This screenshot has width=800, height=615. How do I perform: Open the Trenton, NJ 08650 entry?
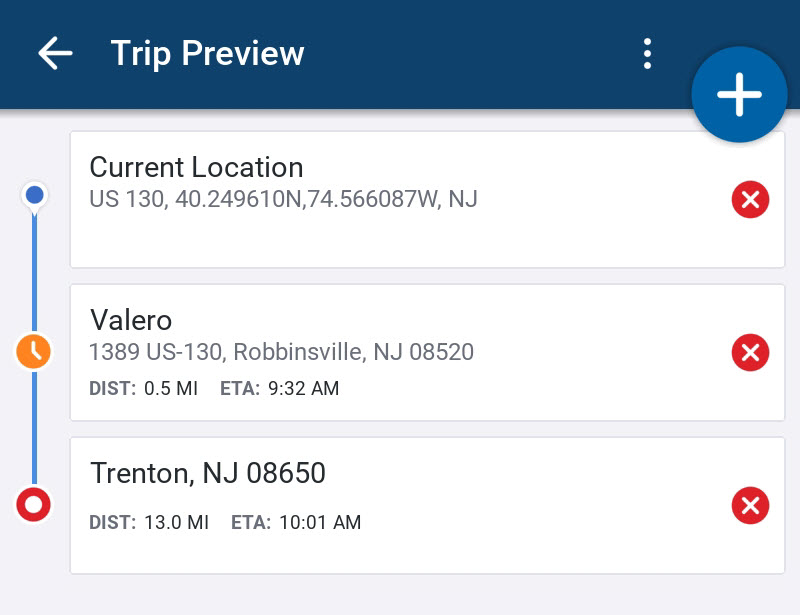tap(208, 472)
